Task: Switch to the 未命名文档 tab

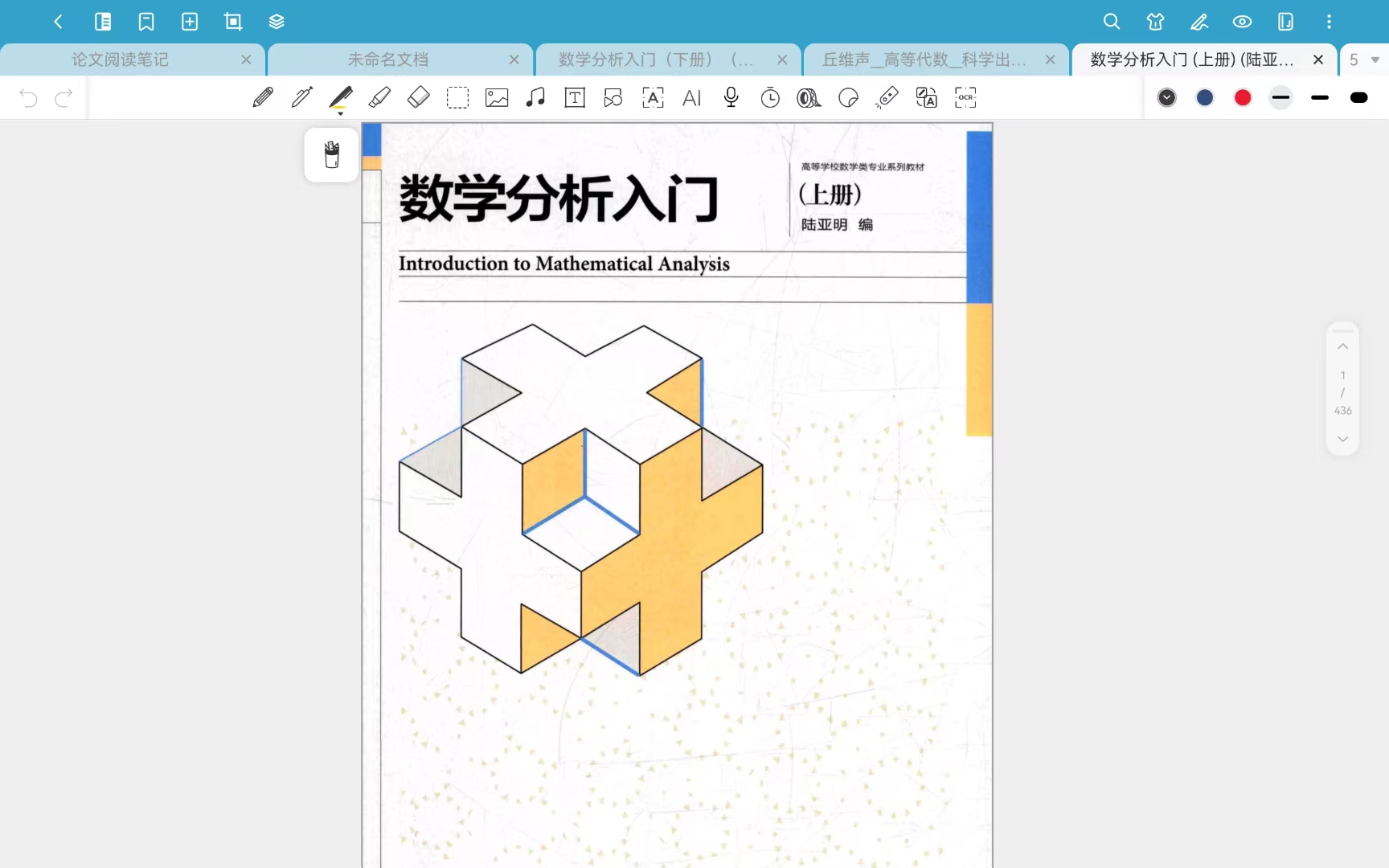Action: [x=388, y=59]
